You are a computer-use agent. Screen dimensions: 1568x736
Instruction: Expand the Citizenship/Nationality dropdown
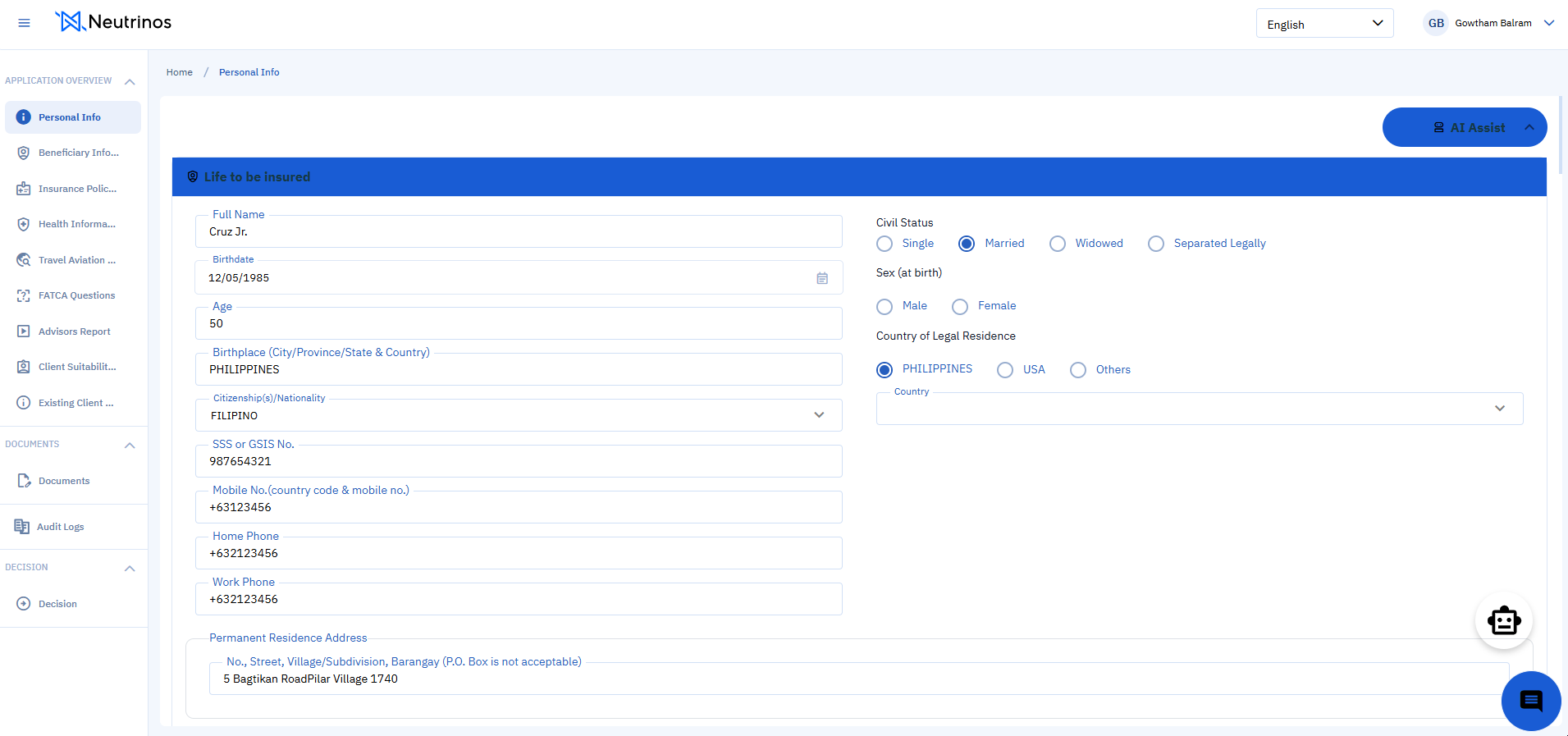(818, 415)
